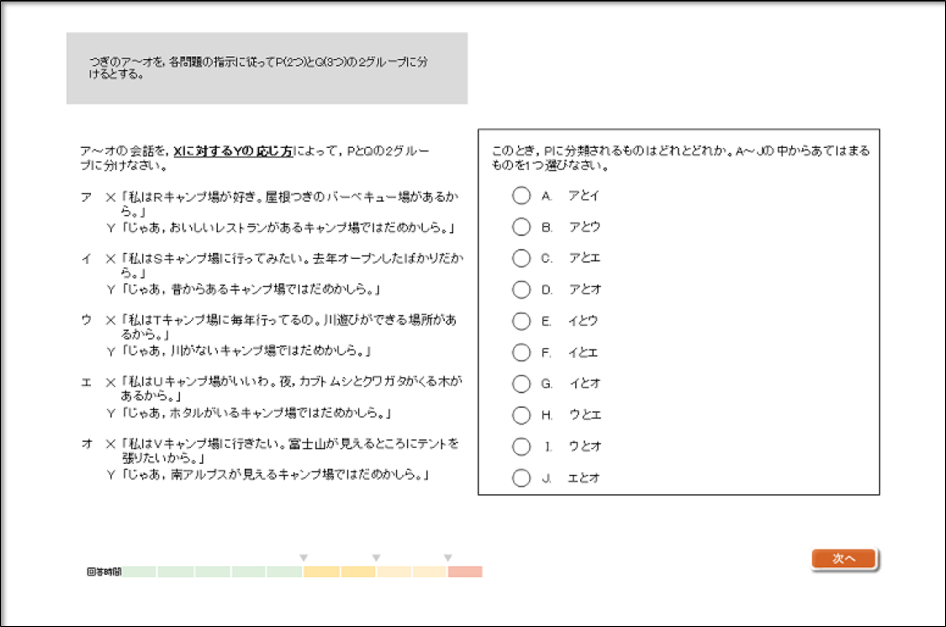Select choice E イとウ

pyautogui.click(x=520, y=317)
